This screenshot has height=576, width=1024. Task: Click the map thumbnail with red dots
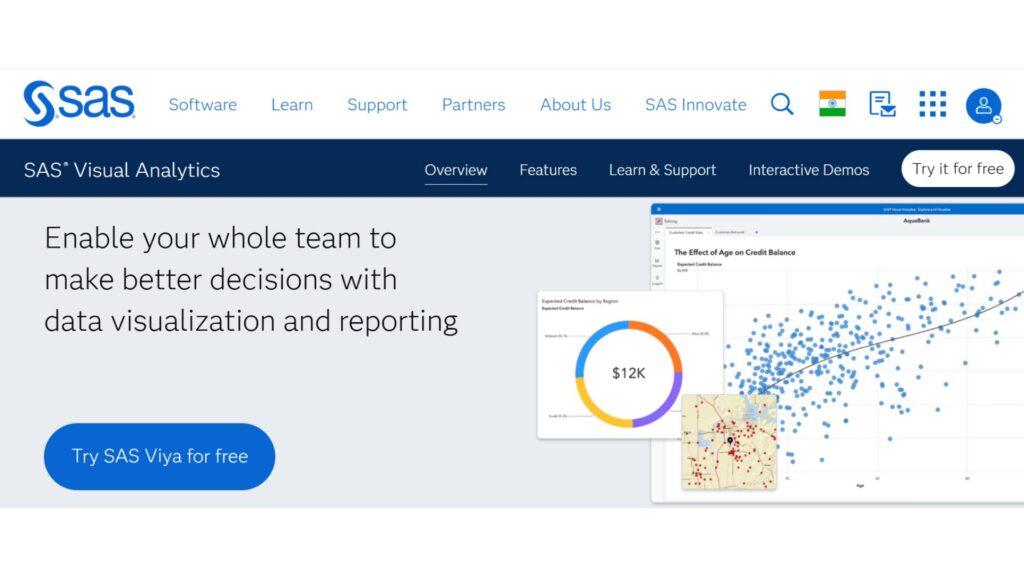pos(729,441)
